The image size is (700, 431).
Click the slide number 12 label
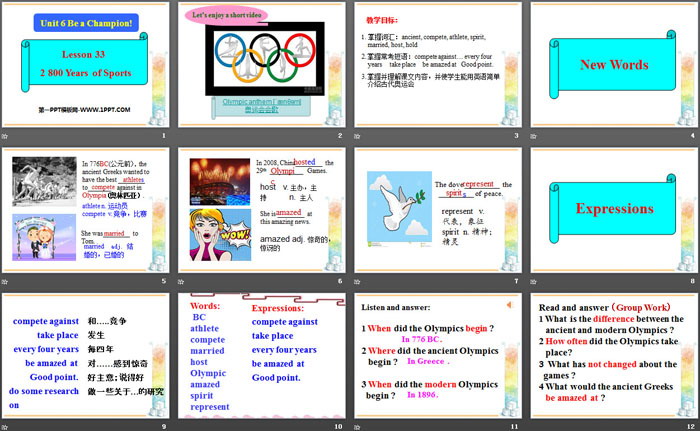coord(691,427)
